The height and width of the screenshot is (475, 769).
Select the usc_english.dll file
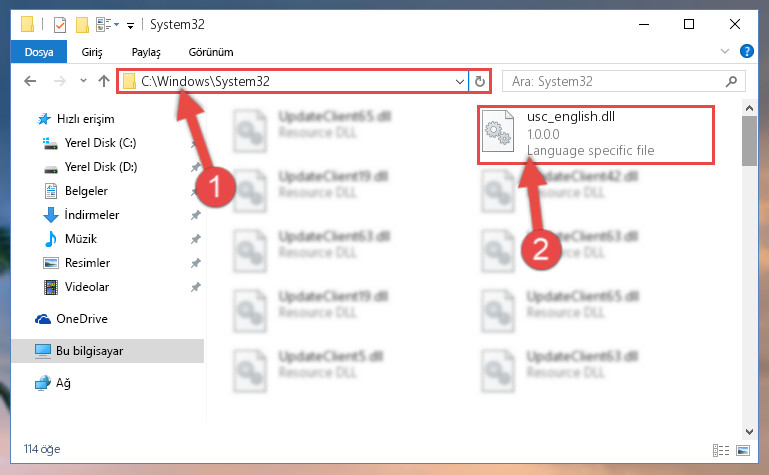pyautogui.click(x=596, y=135)
